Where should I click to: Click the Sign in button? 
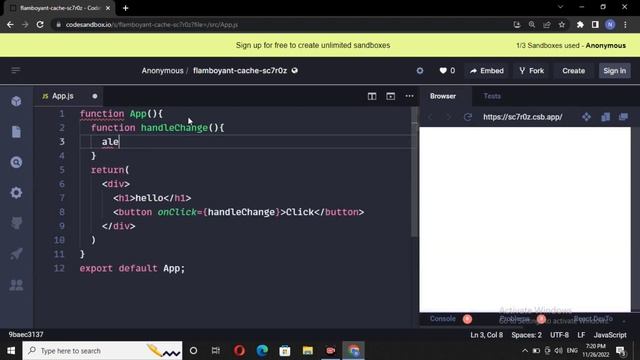tap(614, 71)
